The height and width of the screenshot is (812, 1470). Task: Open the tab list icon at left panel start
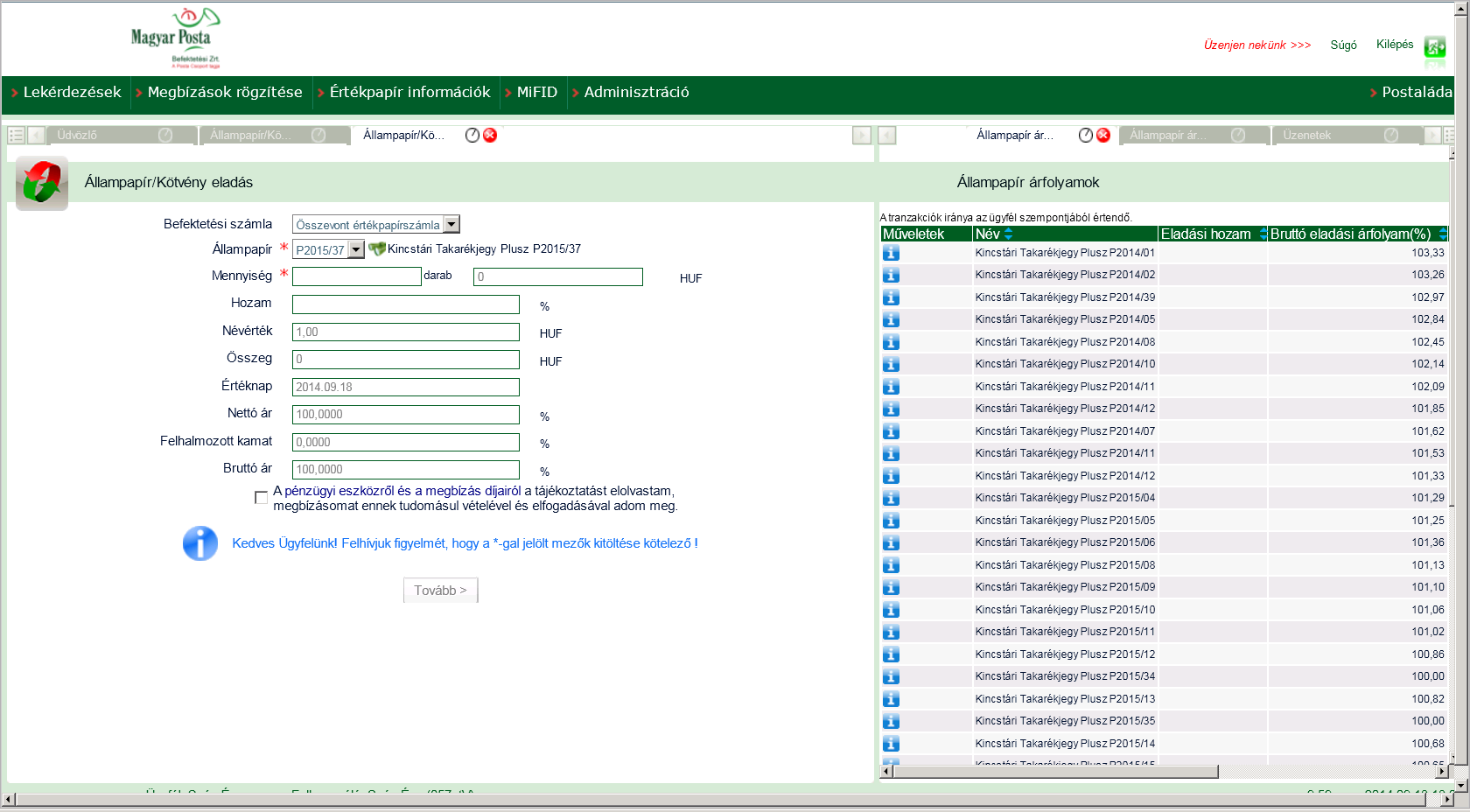(x=16, y=135)
